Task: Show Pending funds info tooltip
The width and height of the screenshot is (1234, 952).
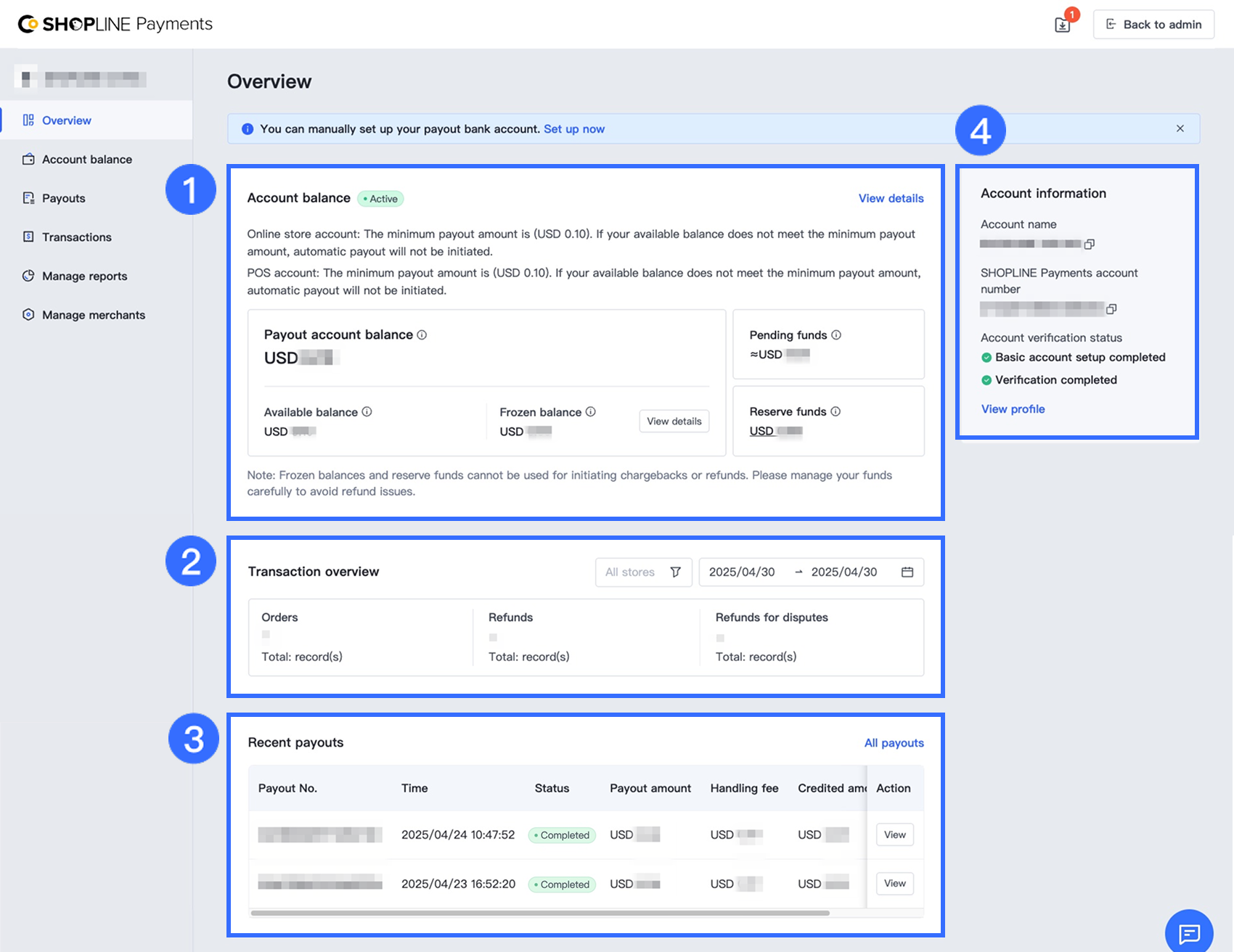Action: tap(836, 335)
